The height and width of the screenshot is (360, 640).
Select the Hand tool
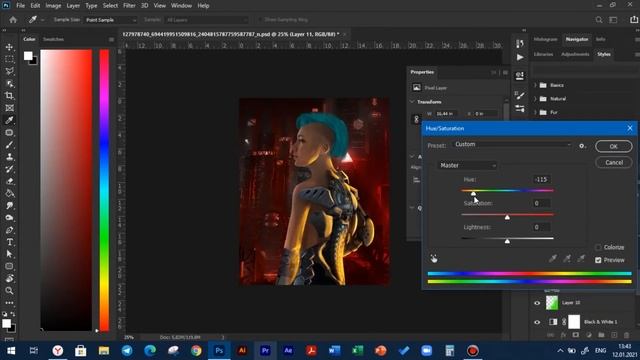tap(9, 278)
